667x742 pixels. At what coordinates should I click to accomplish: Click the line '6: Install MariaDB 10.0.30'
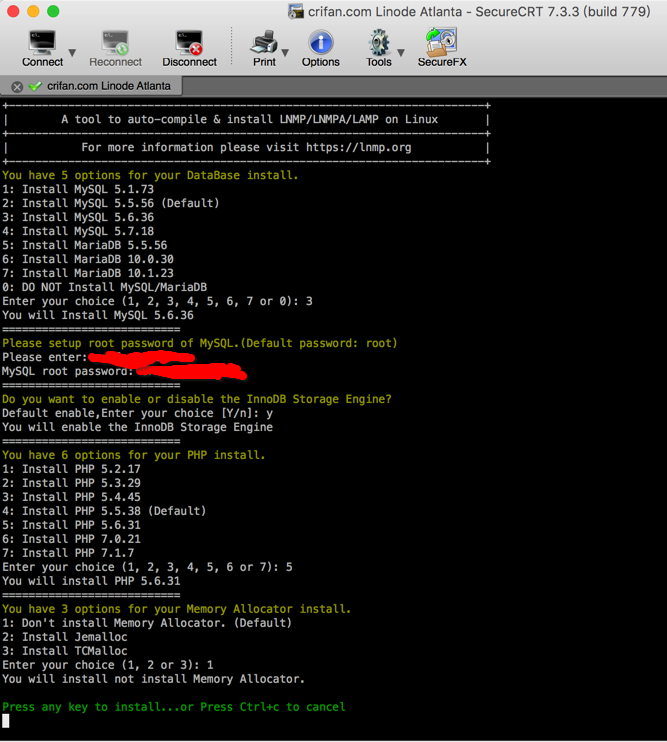88,259
